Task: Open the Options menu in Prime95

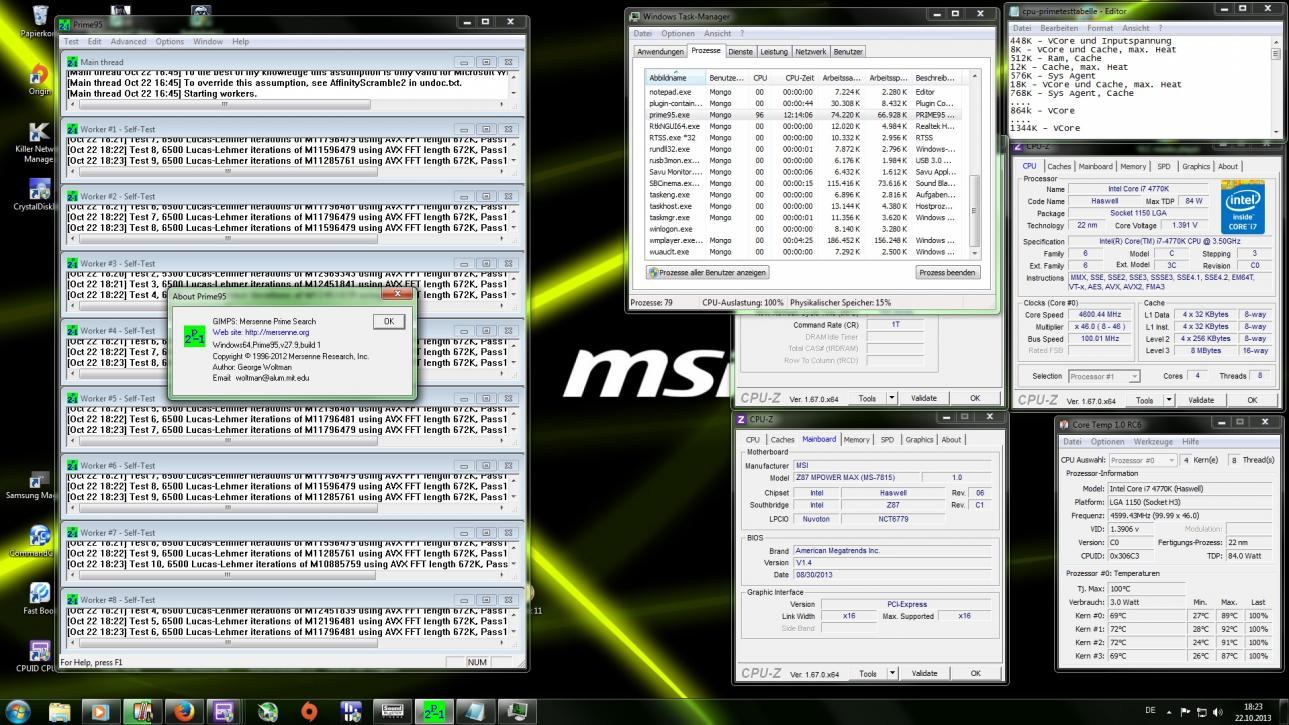Action: [169, 42]
